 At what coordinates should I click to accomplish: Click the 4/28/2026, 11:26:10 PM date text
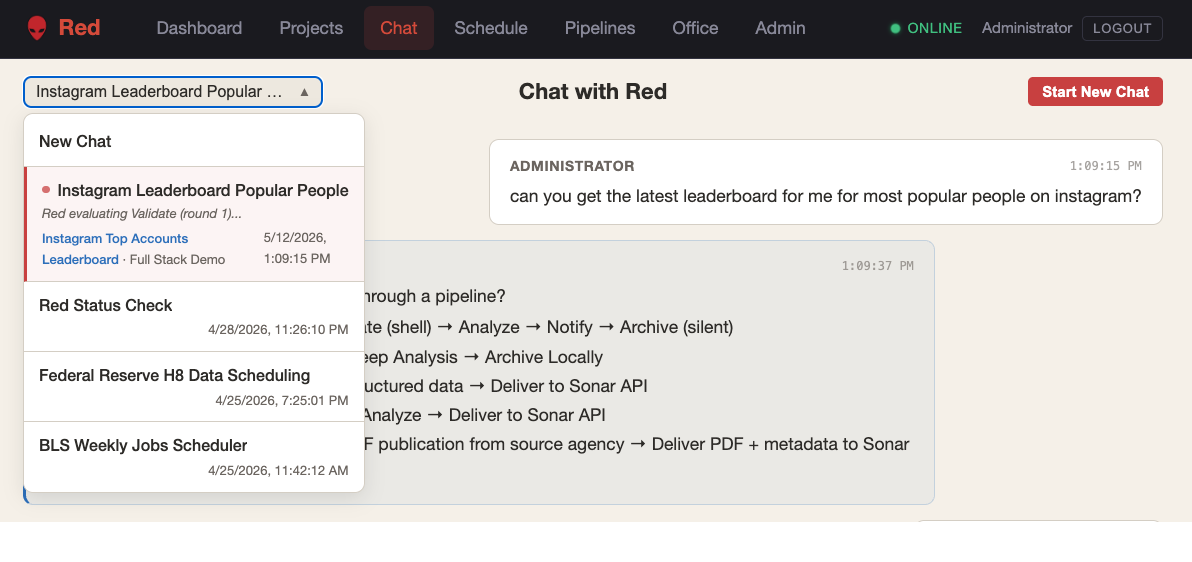pyautogui.click(x=278, y=329)
